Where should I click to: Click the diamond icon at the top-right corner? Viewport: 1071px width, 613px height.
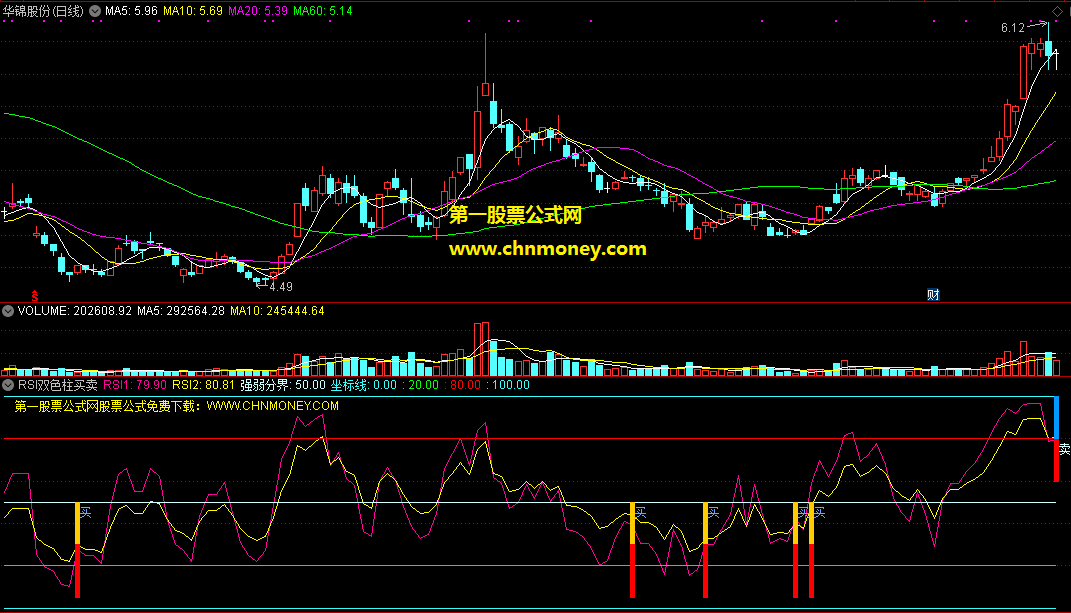[x=1057, y=11]
